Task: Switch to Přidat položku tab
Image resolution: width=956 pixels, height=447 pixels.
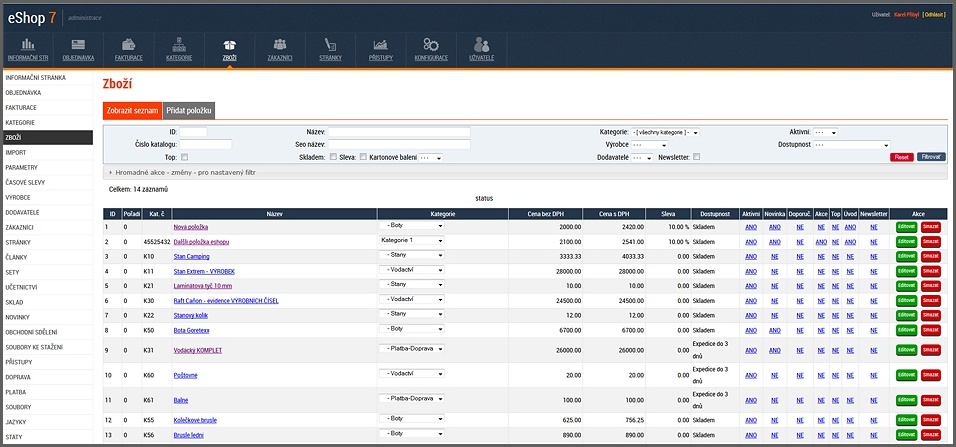Action: point(189,110)
